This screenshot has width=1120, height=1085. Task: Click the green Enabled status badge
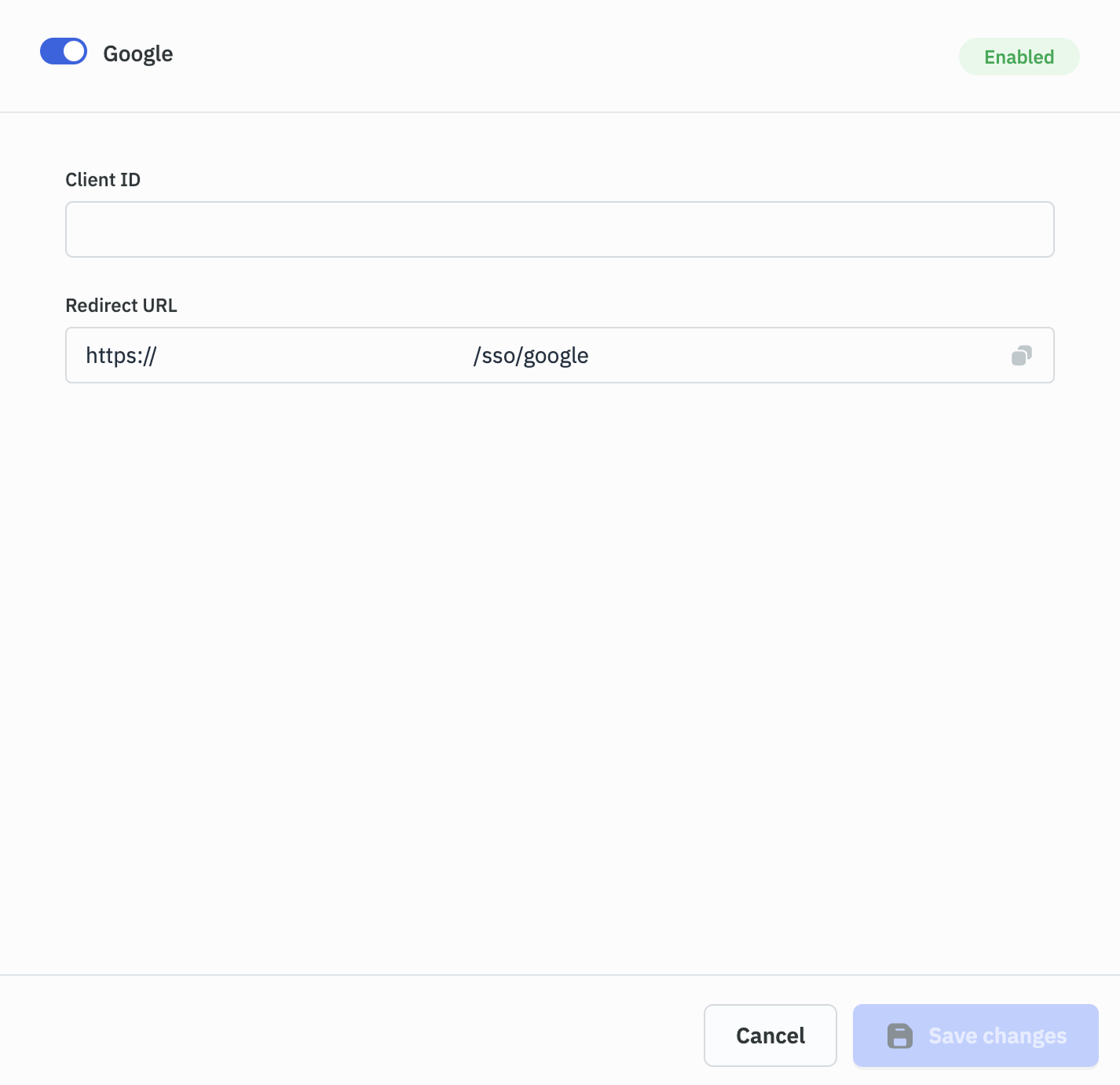click(1019, 57)
